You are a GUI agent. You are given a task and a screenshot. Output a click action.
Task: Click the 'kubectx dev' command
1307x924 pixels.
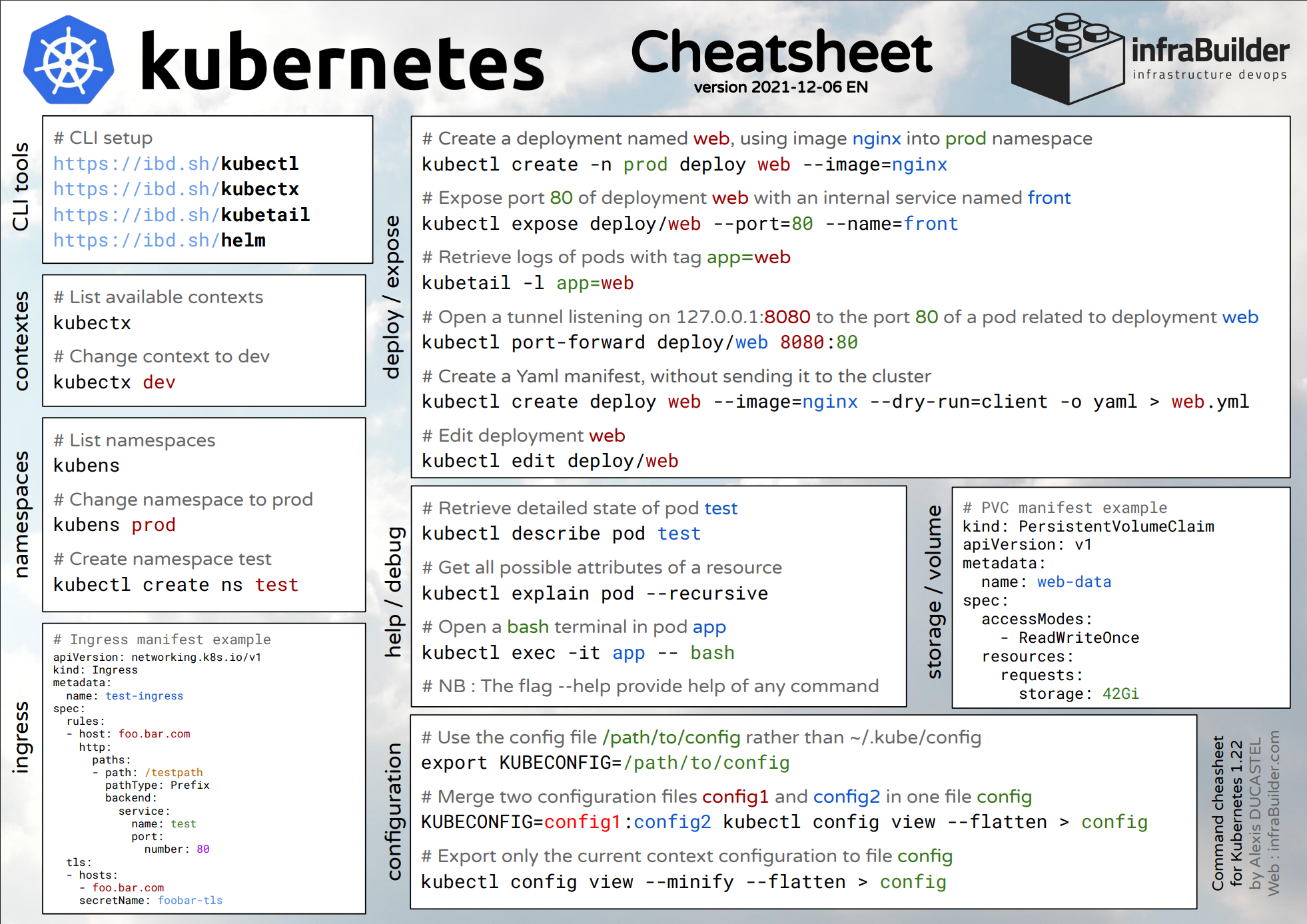114,382
